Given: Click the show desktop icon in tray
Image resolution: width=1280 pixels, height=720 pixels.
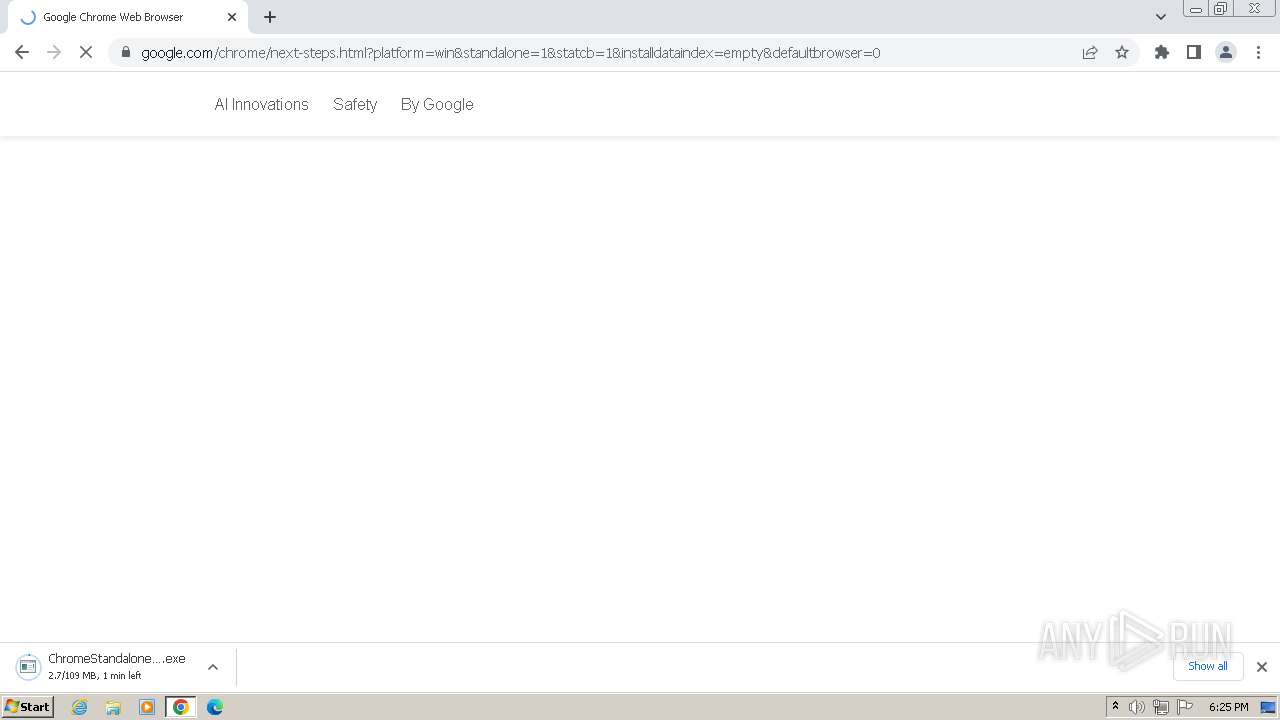Looking at the screenshot, I should (x=1268, y=707).
